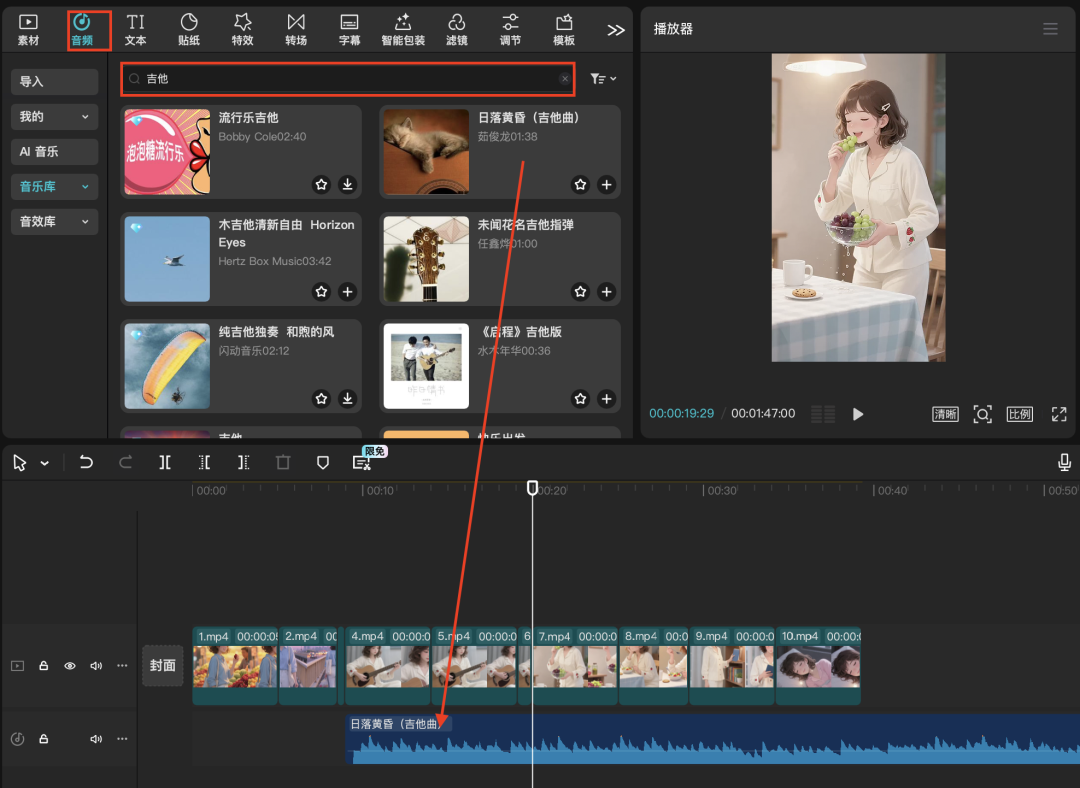The height and width of the screenshot is (788, 1080).
Task: Click the playhead handle on timeline ruler
Action: point(532,488)
